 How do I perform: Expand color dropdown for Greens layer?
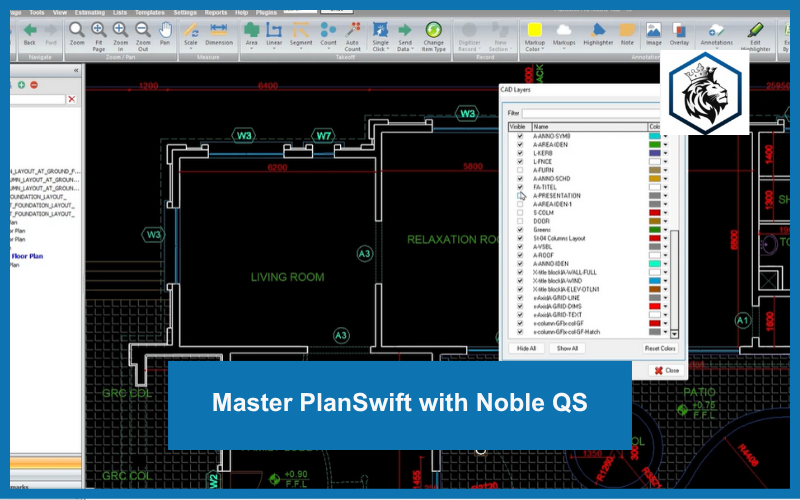[x=665, y=230]
